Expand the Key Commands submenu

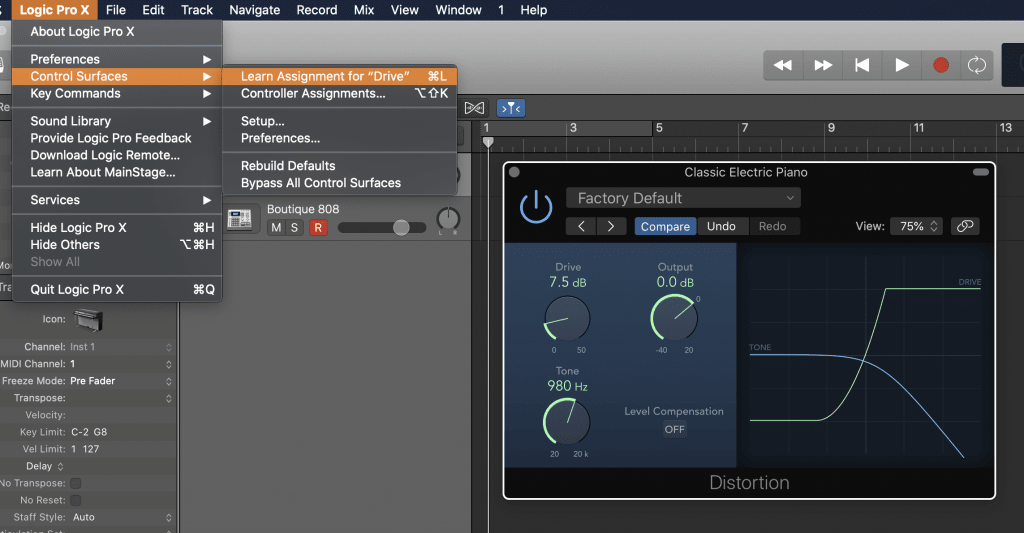[x=117, y=93]
